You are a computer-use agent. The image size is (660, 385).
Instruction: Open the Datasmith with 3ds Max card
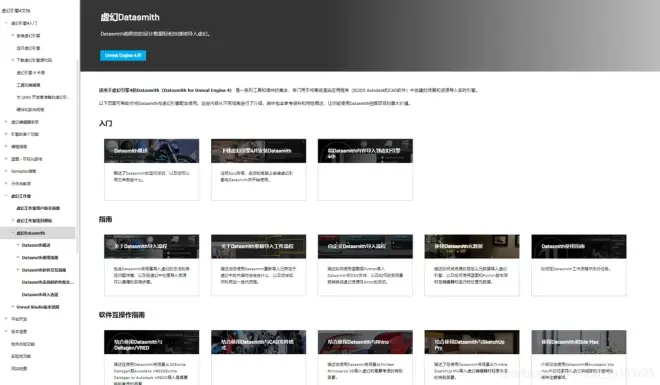pos(579,357)
